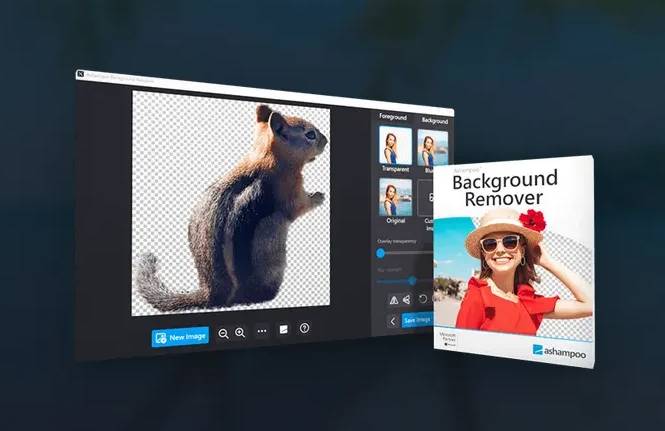
Task: Select the Original background thumbnail
Action: pos(395,197)
